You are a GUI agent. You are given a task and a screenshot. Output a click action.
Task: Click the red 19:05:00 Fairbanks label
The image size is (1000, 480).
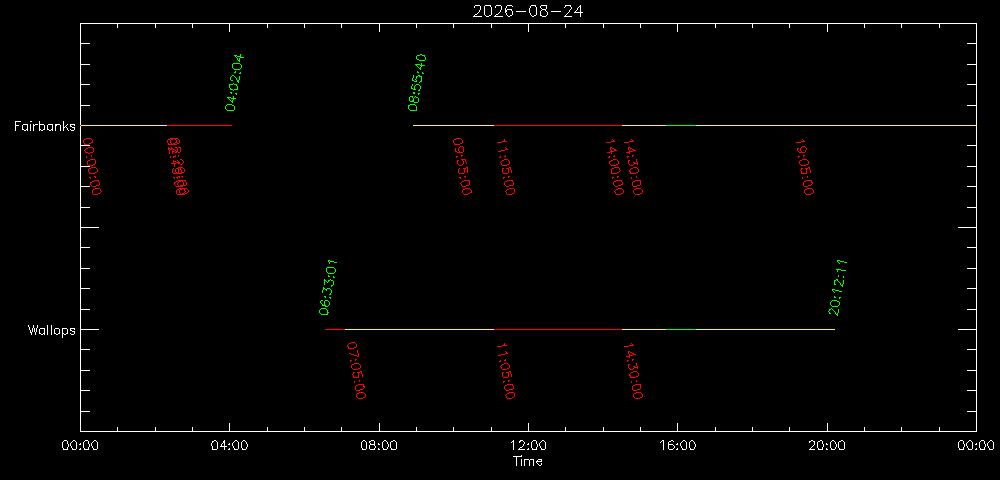[x=805, y=166]
